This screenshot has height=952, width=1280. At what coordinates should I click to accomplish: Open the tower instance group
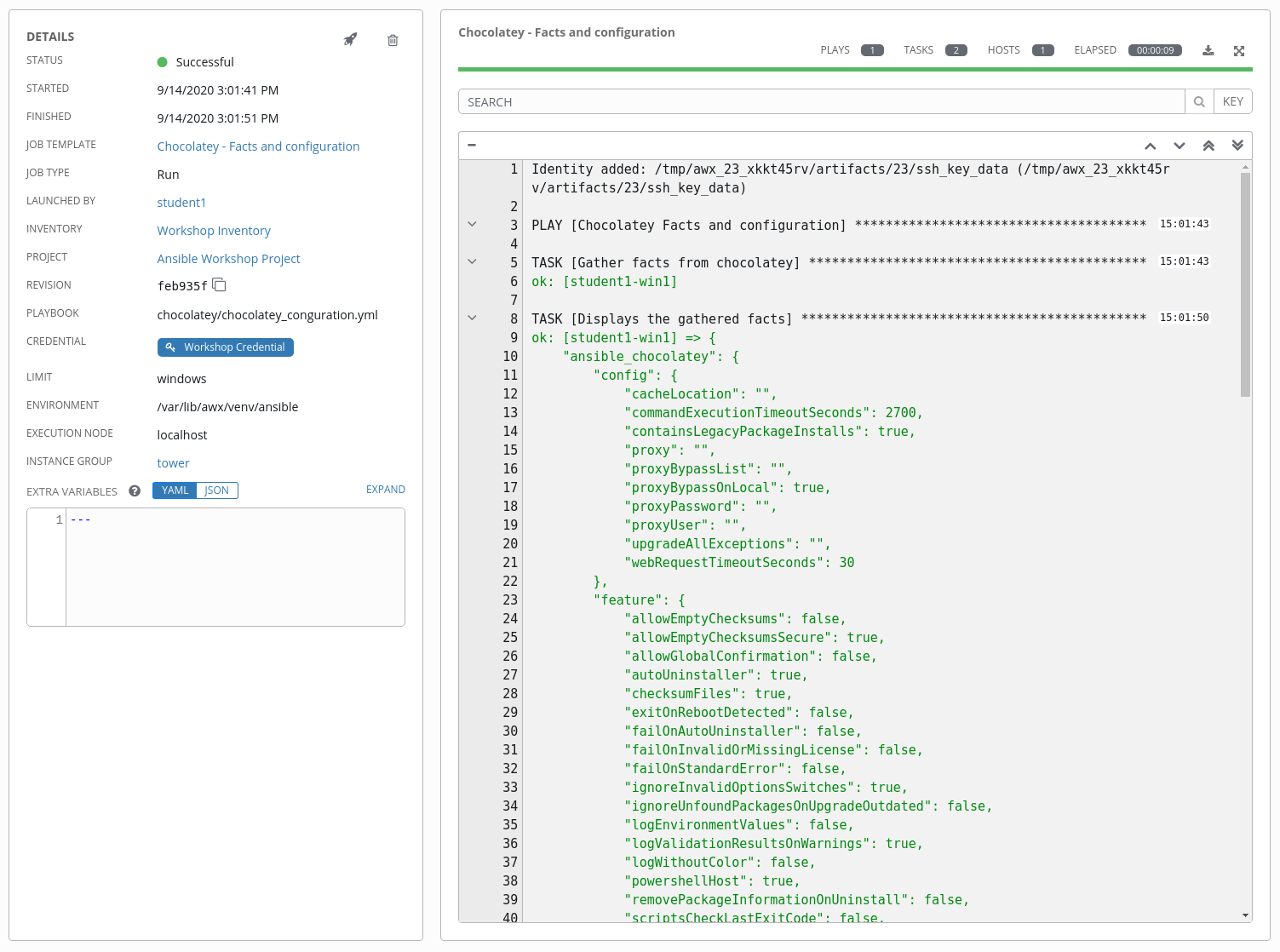[x=173, y=463]
